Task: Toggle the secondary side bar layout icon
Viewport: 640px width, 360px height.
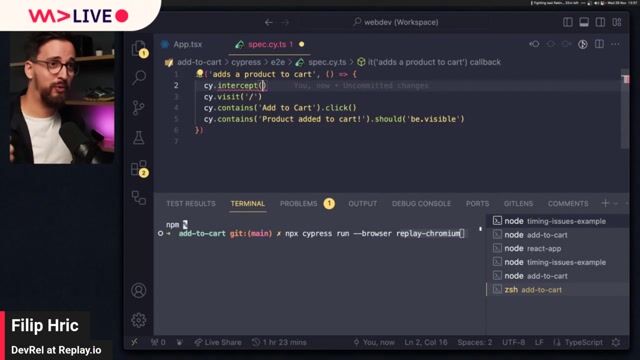Action: (600, 22)
